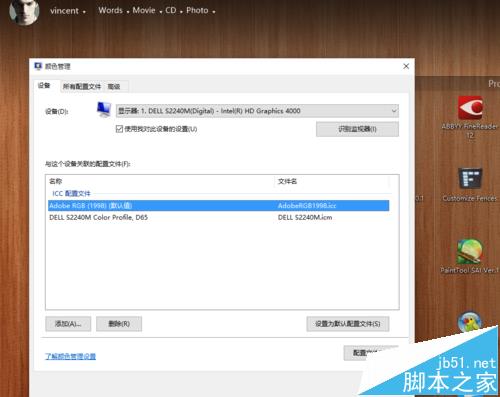
Task: Open ABBYY FineReader 12 desktop icon
Action: (470, 108)
